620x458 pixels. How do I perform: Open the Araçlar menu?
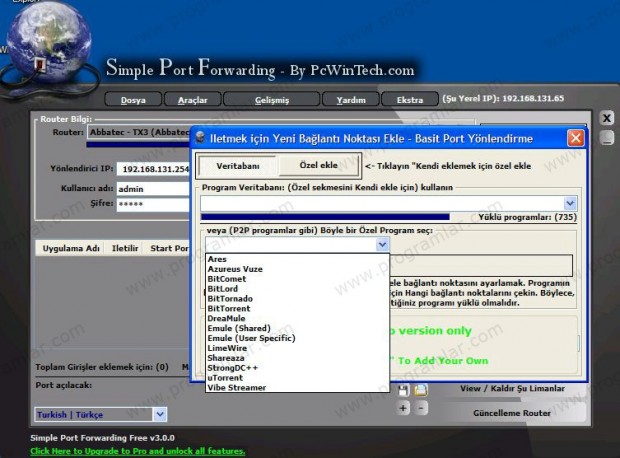click(x=193, y=100)
